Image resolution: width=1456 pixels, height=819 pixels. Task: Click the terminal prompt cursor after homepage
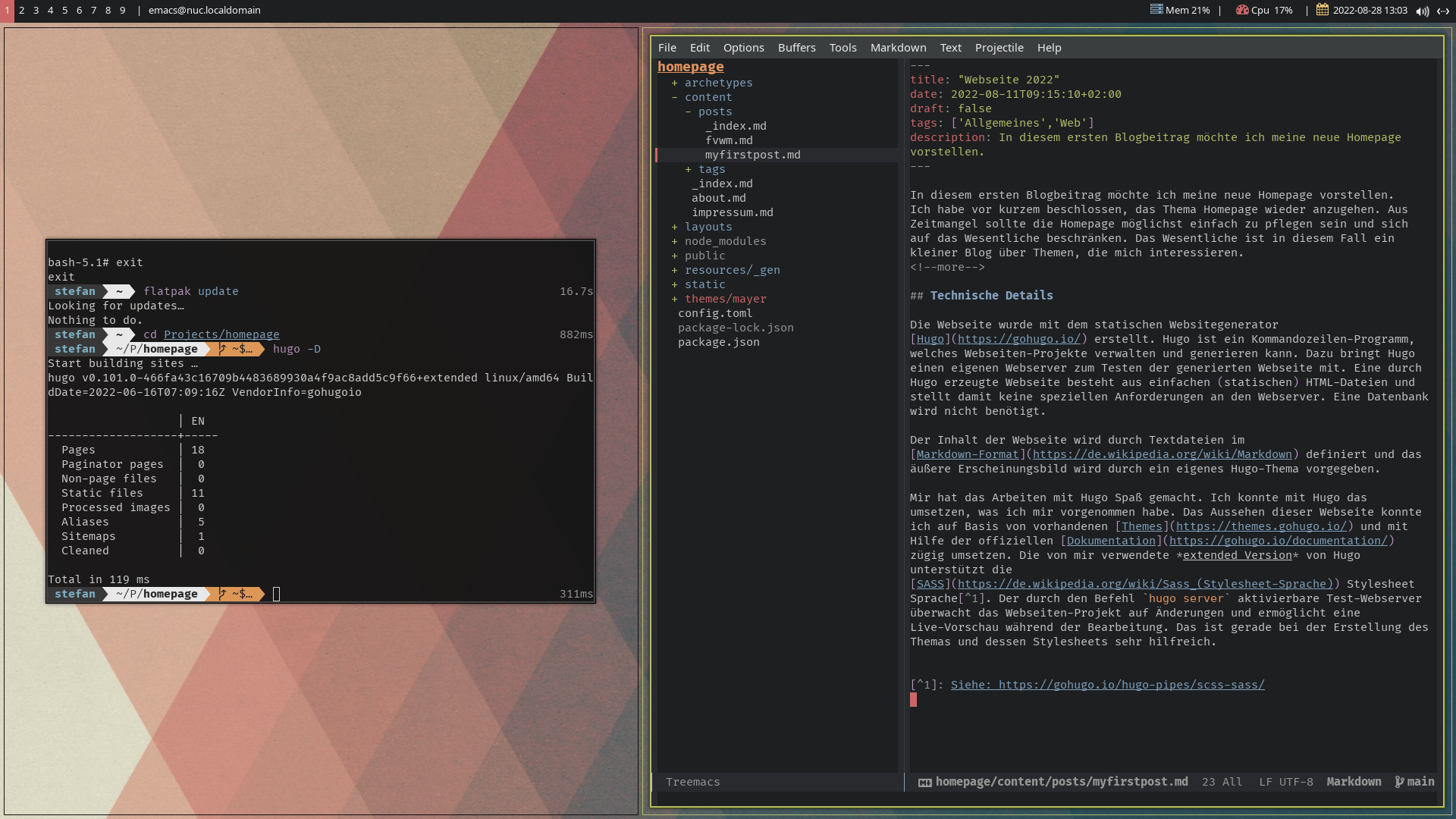(x=276, y=595)
